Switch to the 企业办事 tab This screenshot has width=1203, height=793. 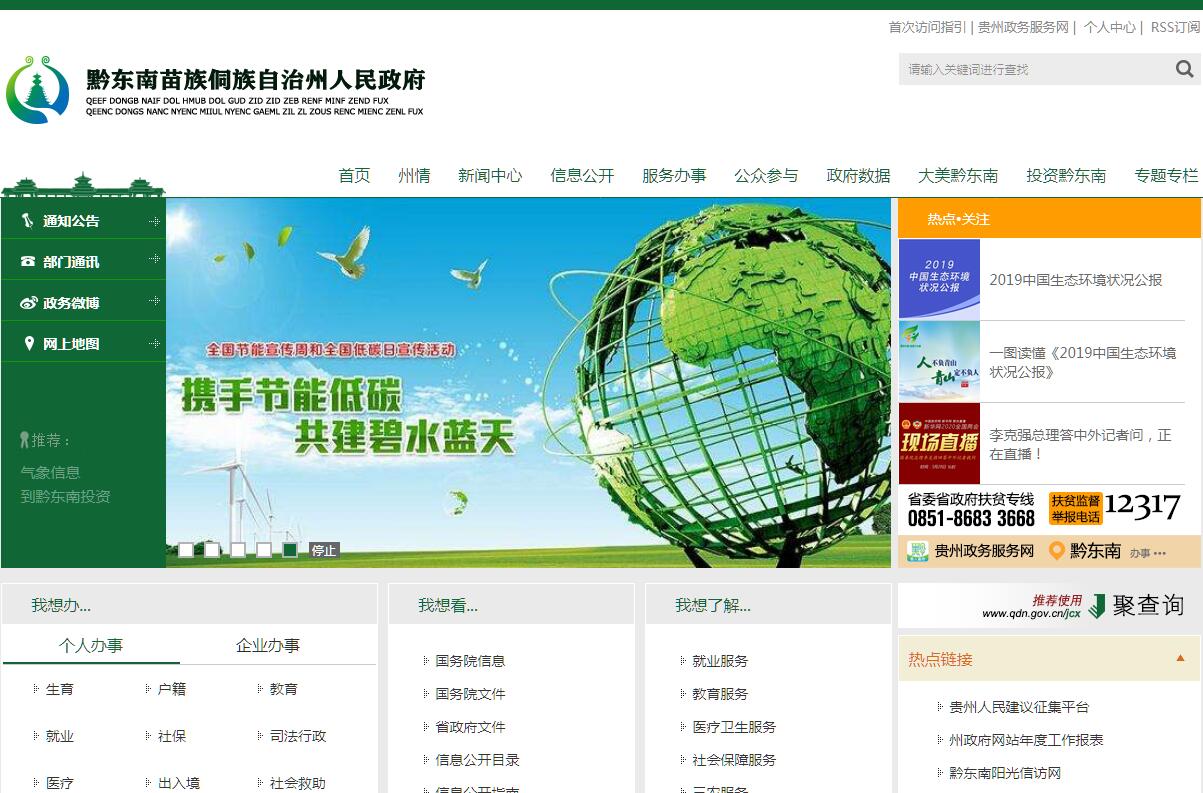tap(267, 646)
